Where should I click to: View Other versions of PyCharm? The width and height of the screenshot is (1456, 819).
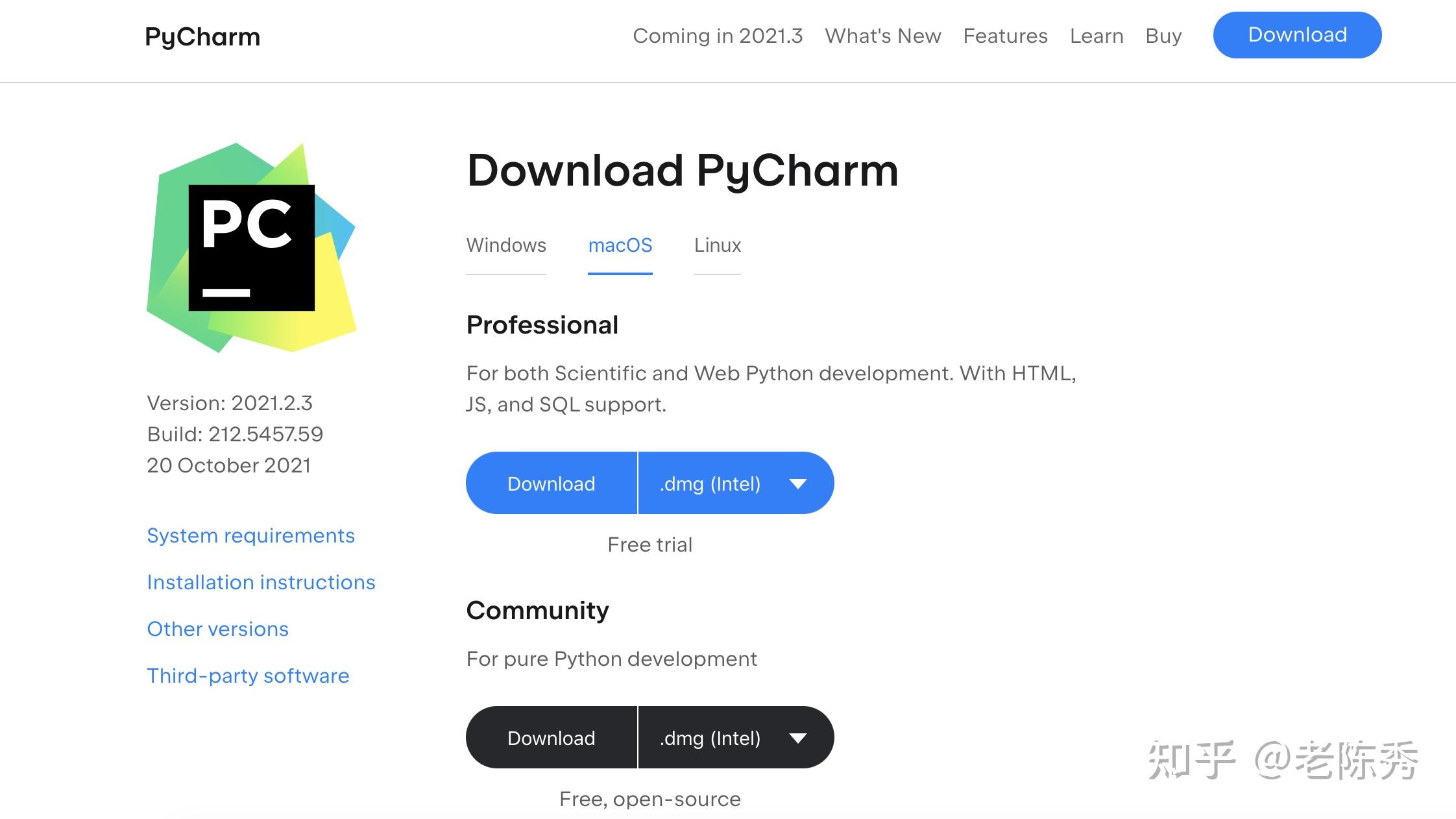tap(217, 628)
